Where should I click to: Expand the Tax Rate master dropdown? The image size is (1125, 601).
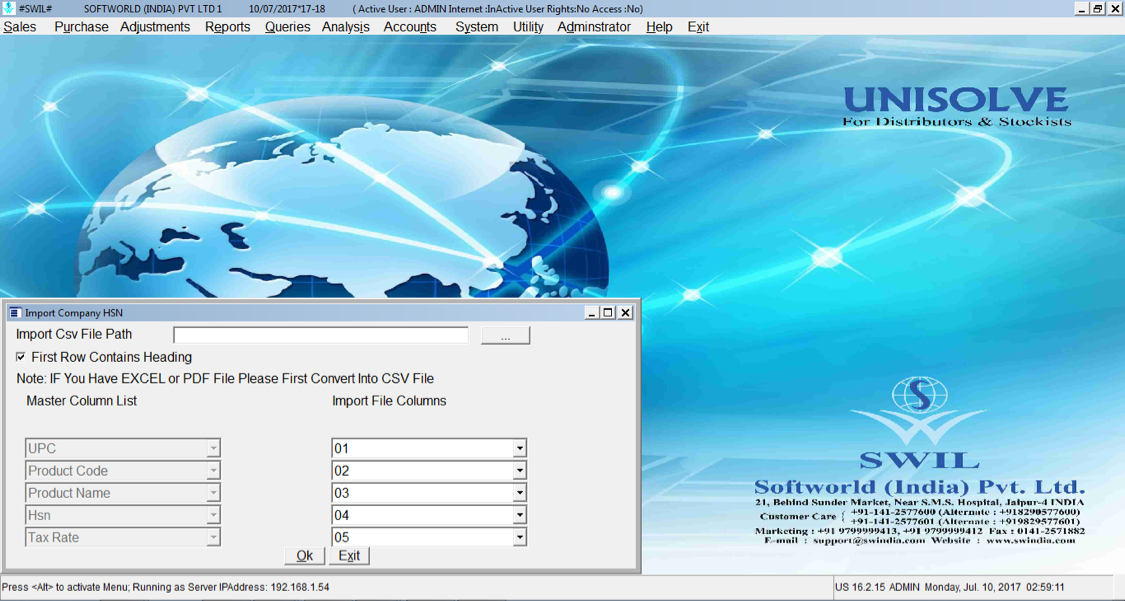point(213,537)
